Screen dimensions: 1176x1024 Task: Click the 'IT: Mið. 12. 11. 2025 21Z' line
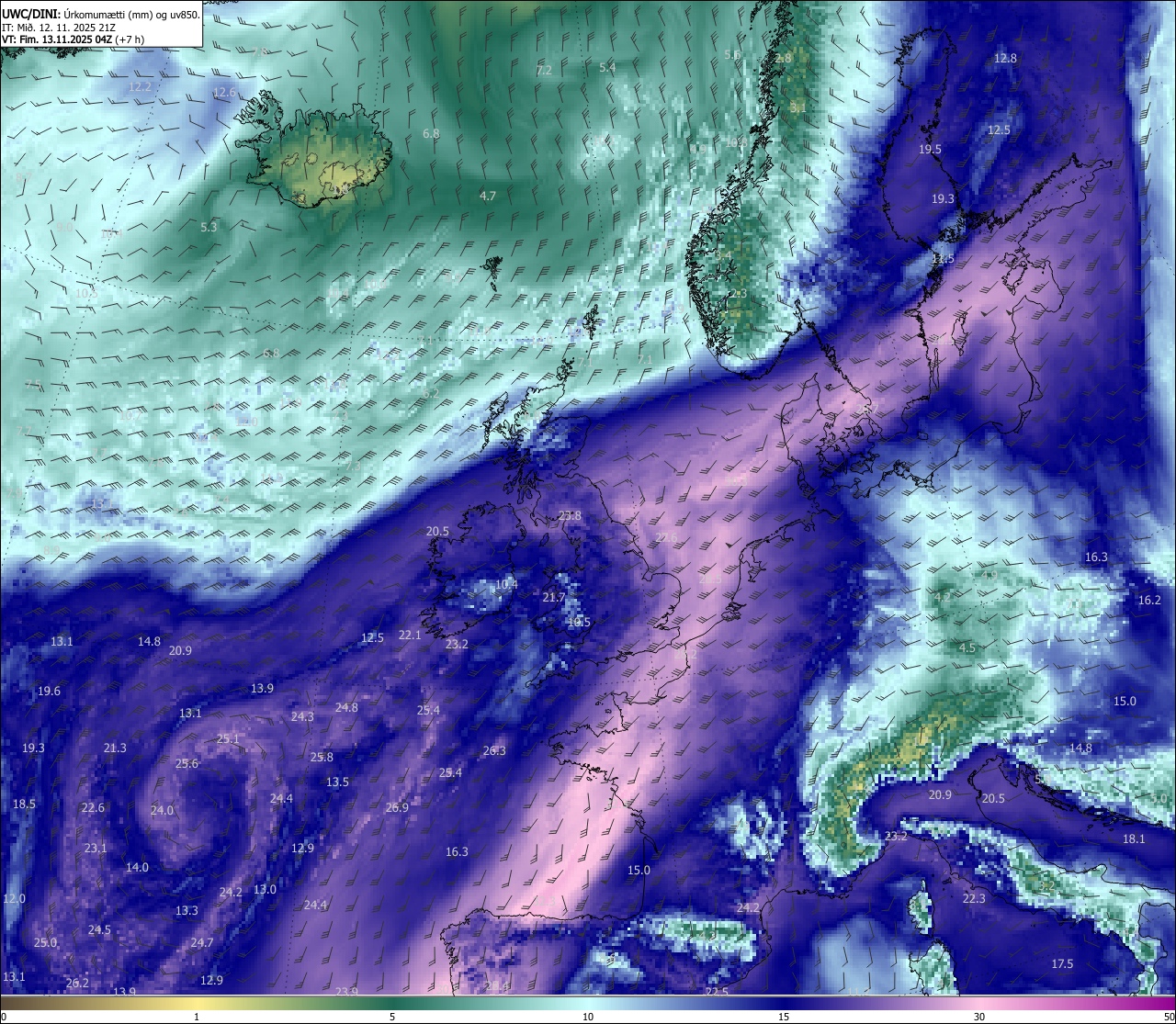59,28
